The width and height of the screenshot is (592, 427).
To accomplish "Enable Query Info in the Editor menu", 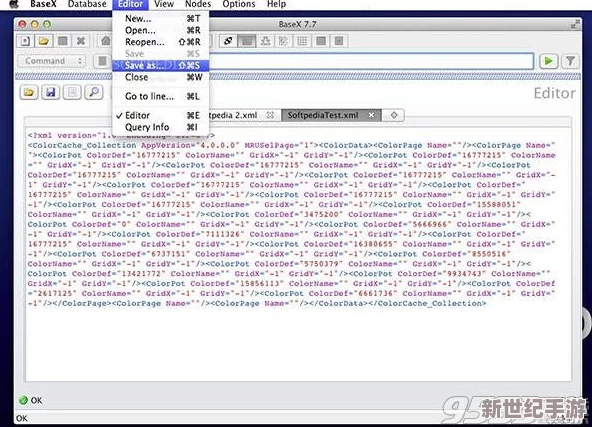I will [160, 127].
